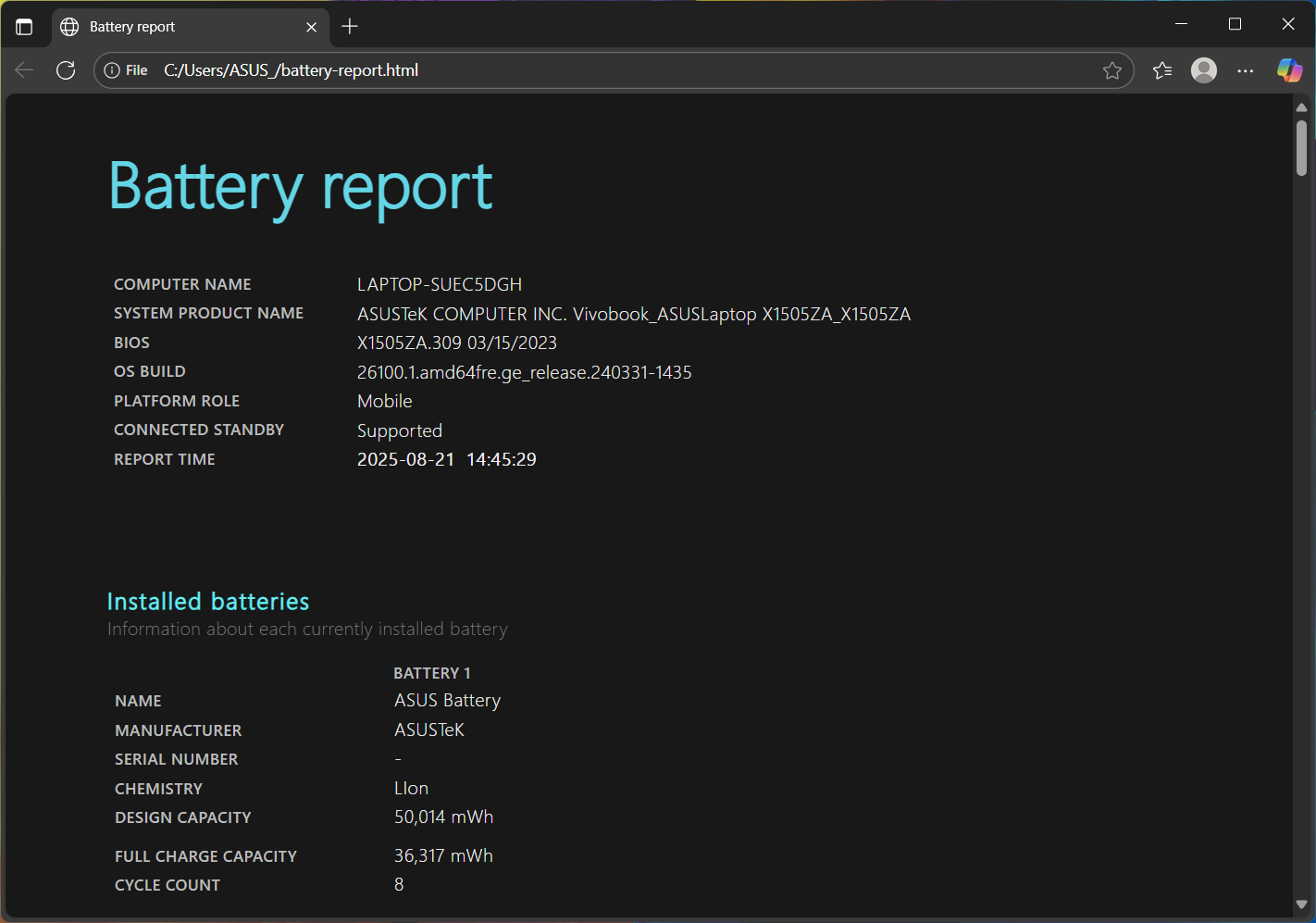Open the tab actions menu icon
This screenshot has width=1316, height=923.
pyautogui.click(x=24, y=27)
